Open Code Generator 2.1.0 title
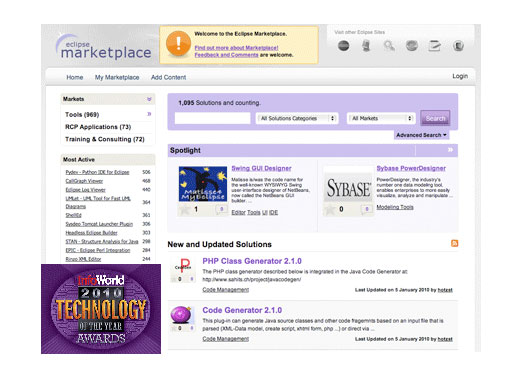The height and width of the screenshot is (378, 522). tap(242, 310)
